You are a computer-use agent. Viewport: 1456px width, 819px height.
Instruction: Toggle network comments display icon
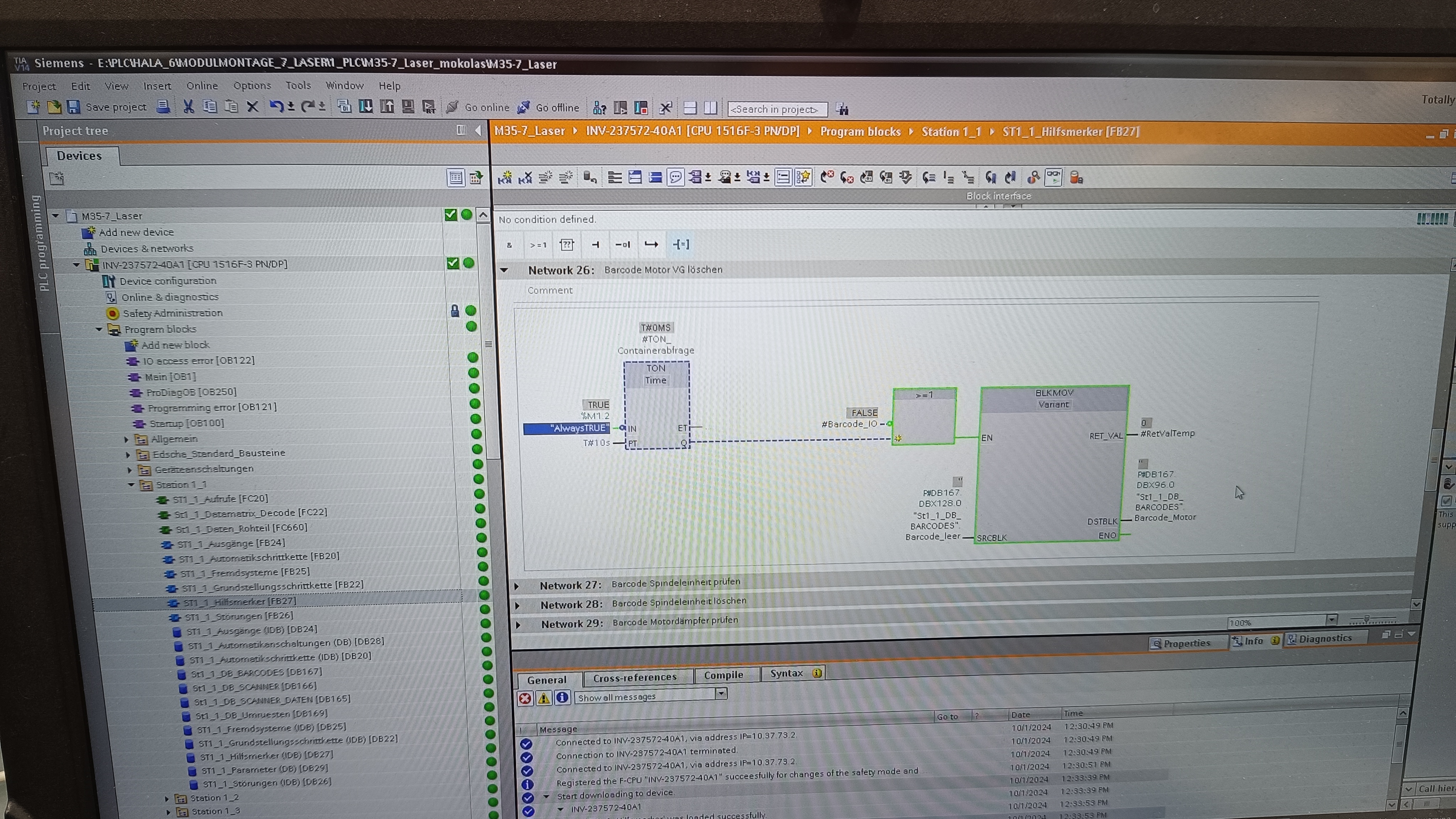pos(676,177)
